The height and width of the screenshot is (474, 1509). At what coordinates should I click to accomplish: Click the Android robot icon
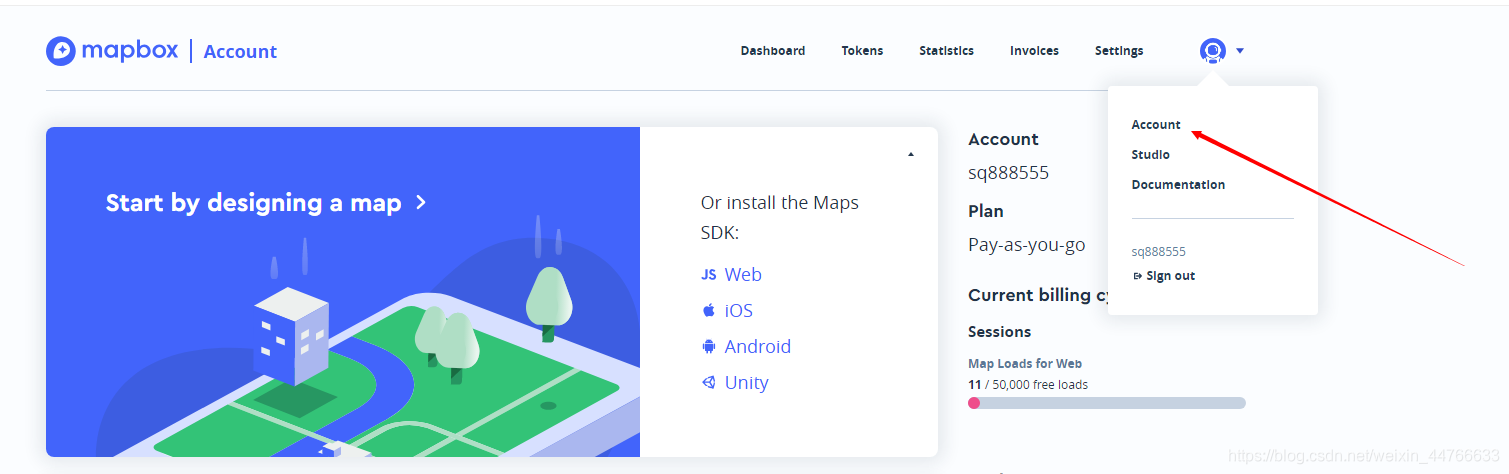coord(708,347)
